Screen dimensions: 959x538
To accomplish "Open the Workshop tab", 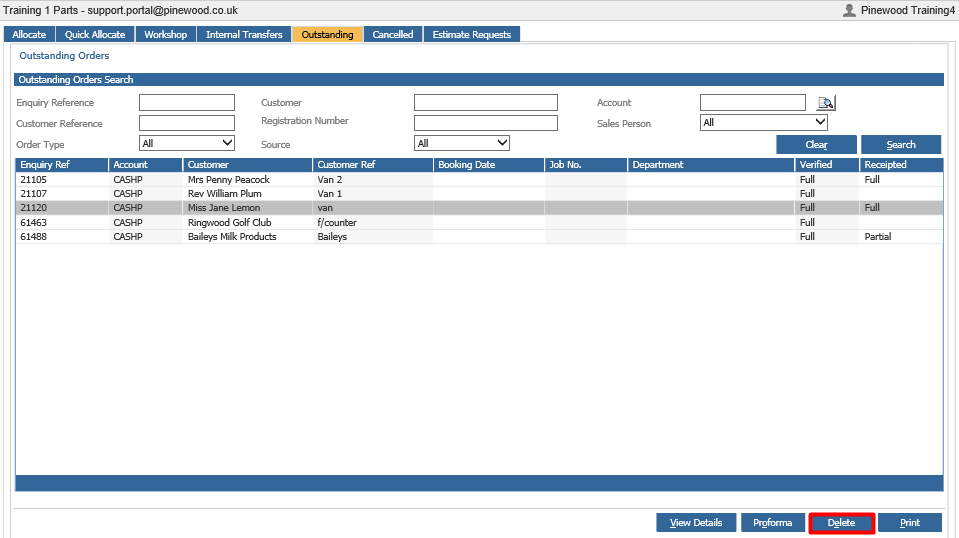I will tap(166, 34).
